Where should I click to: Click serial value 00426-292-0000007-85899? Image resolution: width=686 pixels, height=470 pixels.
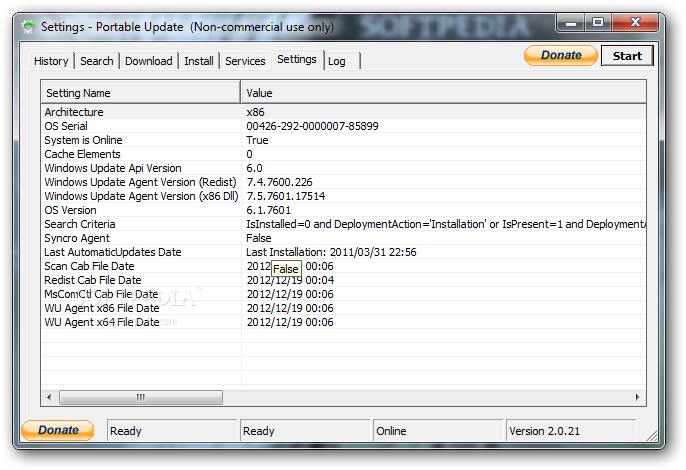pyautogui.click(x=312, y=126)
